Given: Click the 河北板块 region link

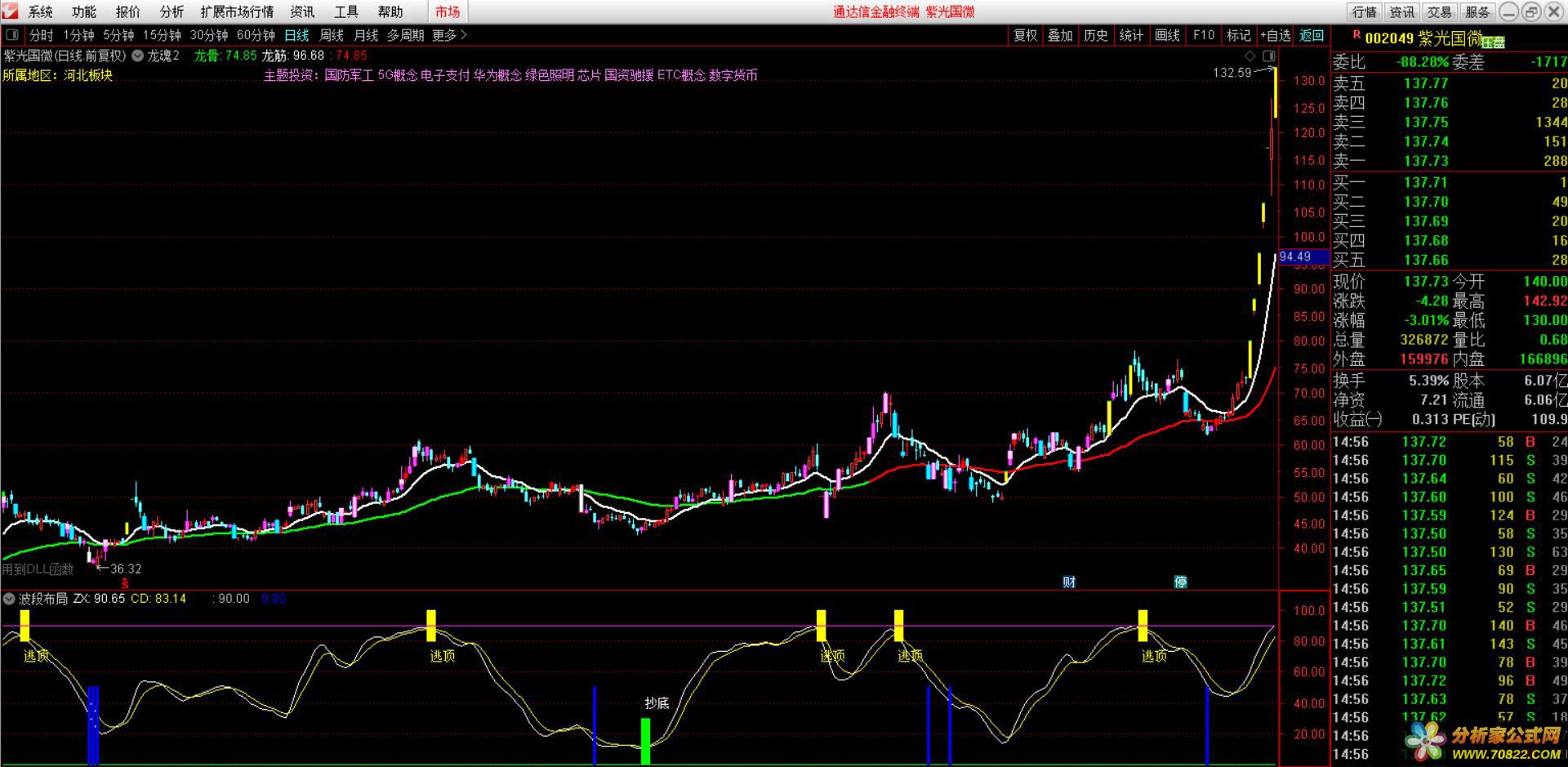Looking at the screenshot, I should (88, 75).
